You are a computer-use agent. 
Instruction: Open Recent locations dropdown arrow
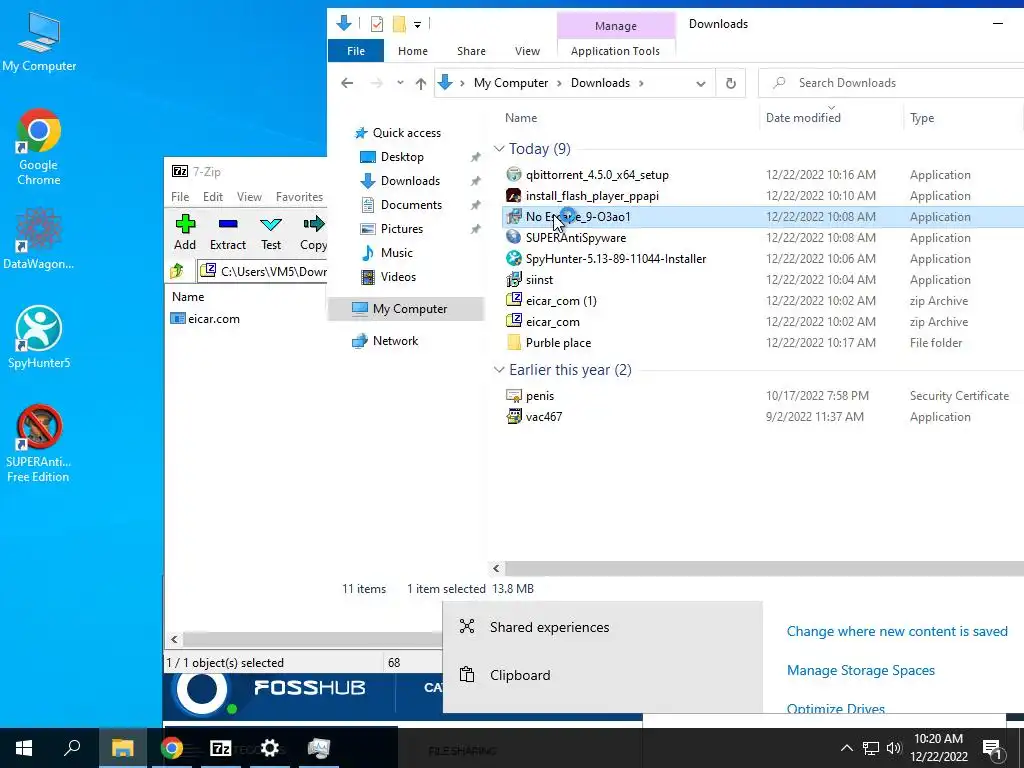[x=400, y=83]
